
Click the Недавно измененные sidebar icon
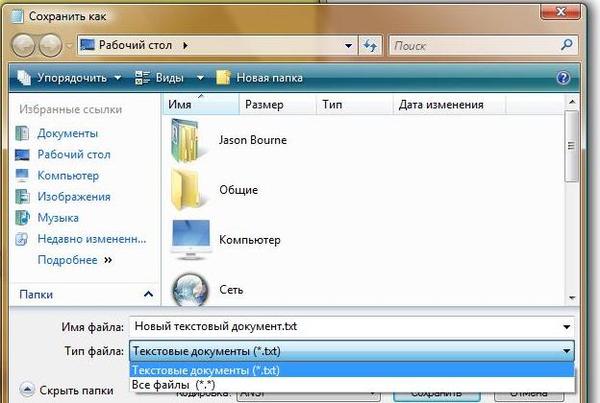tap(22, 239)
